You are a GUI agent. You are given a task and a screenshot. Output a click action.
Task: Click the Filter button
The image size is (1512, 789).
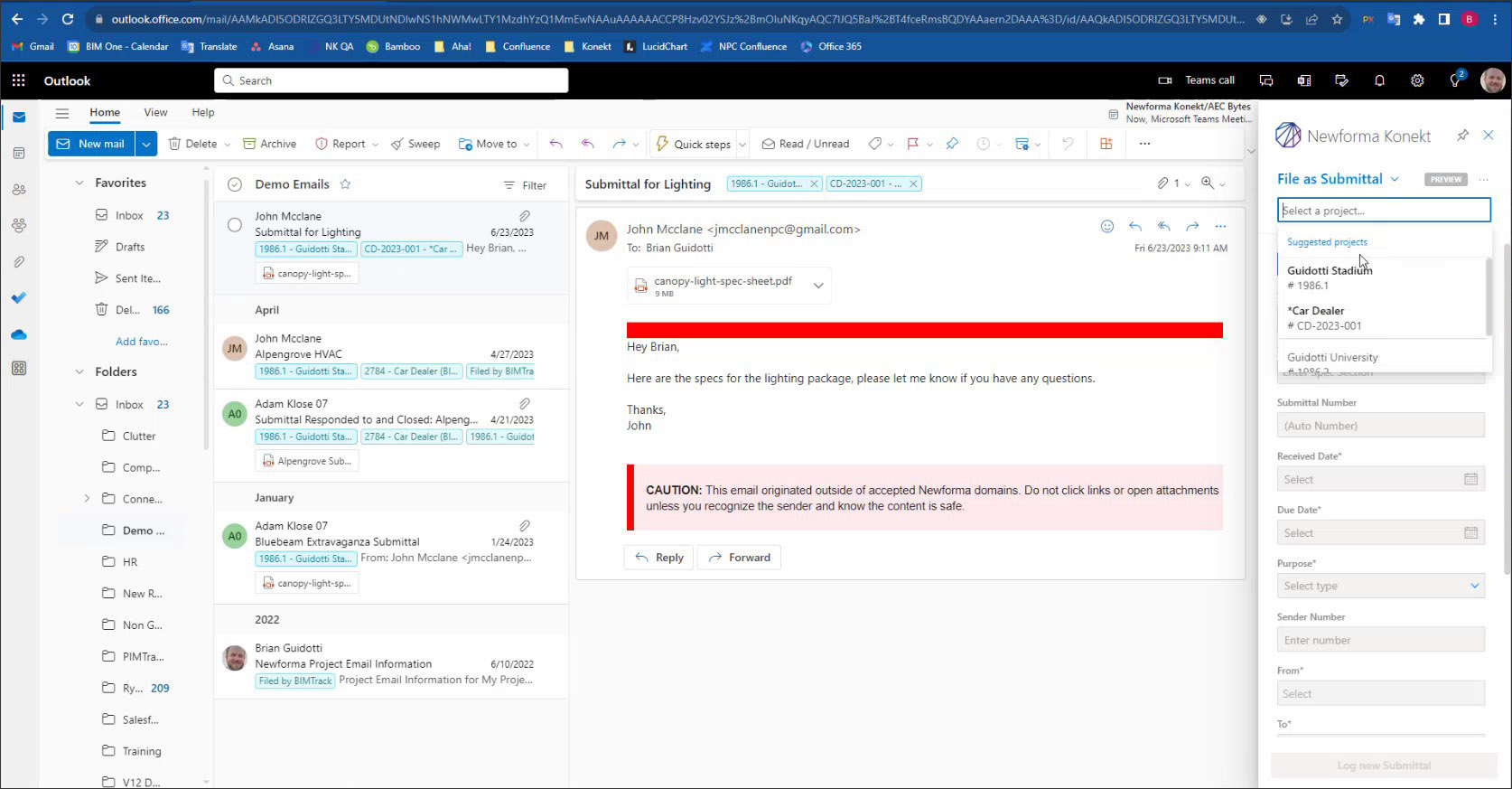click(x=525, y=185)
